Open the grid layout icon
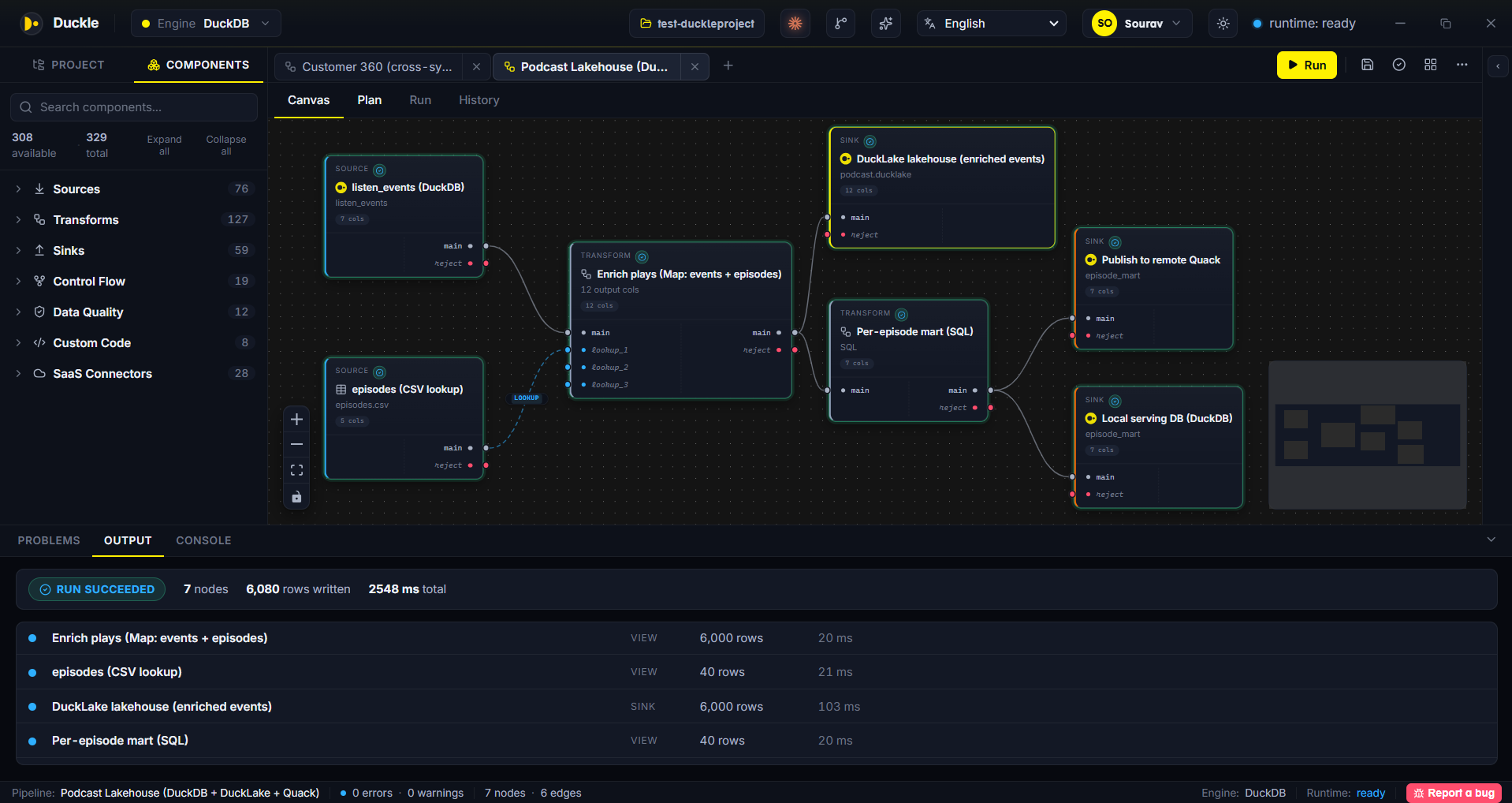 (x=1431, y=65)
